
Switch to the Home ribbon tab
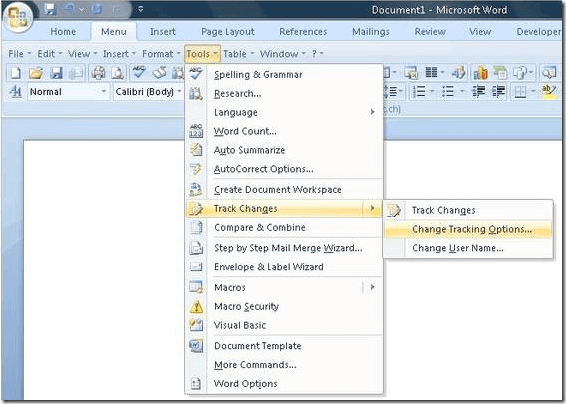pyautogui.click(x=63, y=32)
